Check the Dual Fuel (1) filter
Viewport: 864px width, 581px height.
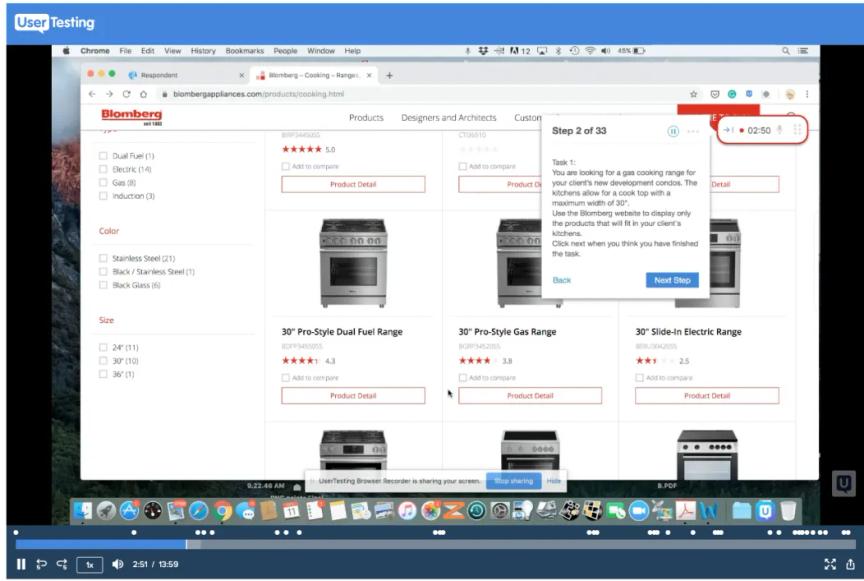click(x=103, y=156)
